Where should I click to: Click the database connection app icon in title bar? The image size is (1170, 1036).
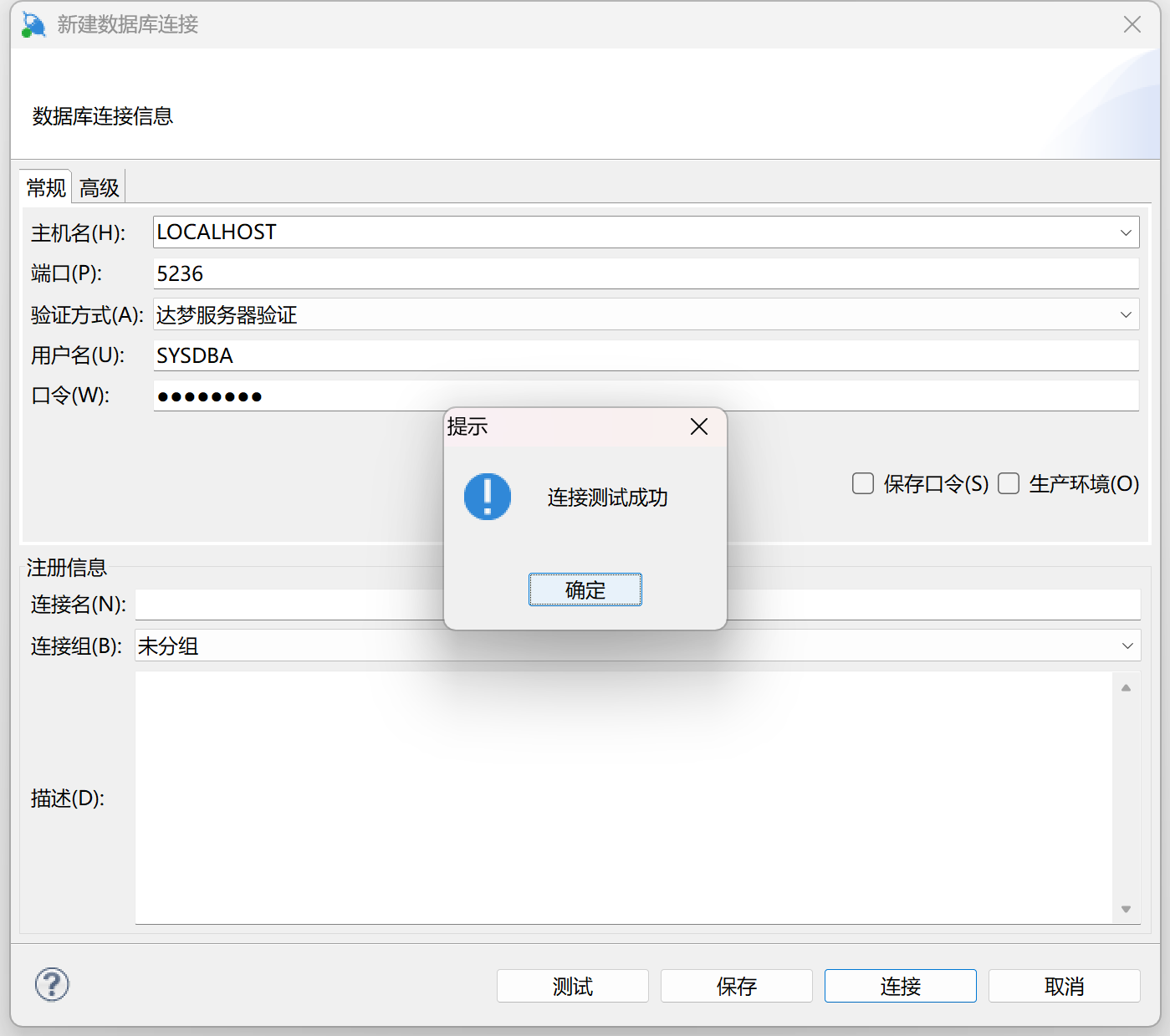coord(33,24)
